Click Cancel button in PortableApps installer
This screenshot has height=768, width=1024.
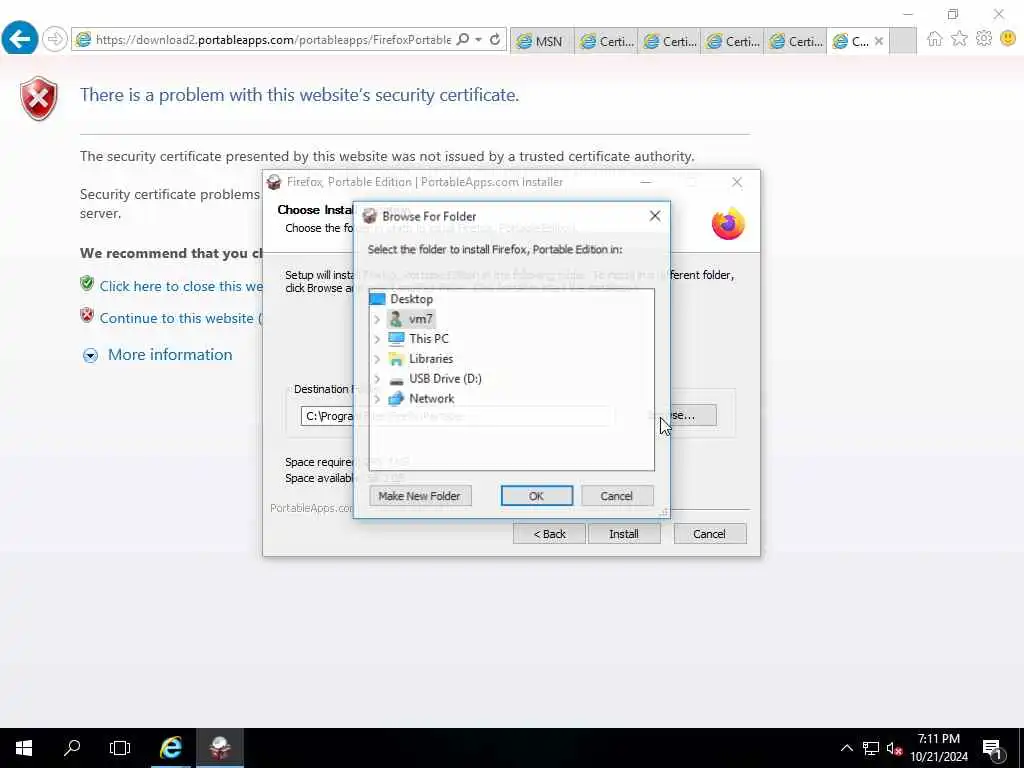click(709, 534)
